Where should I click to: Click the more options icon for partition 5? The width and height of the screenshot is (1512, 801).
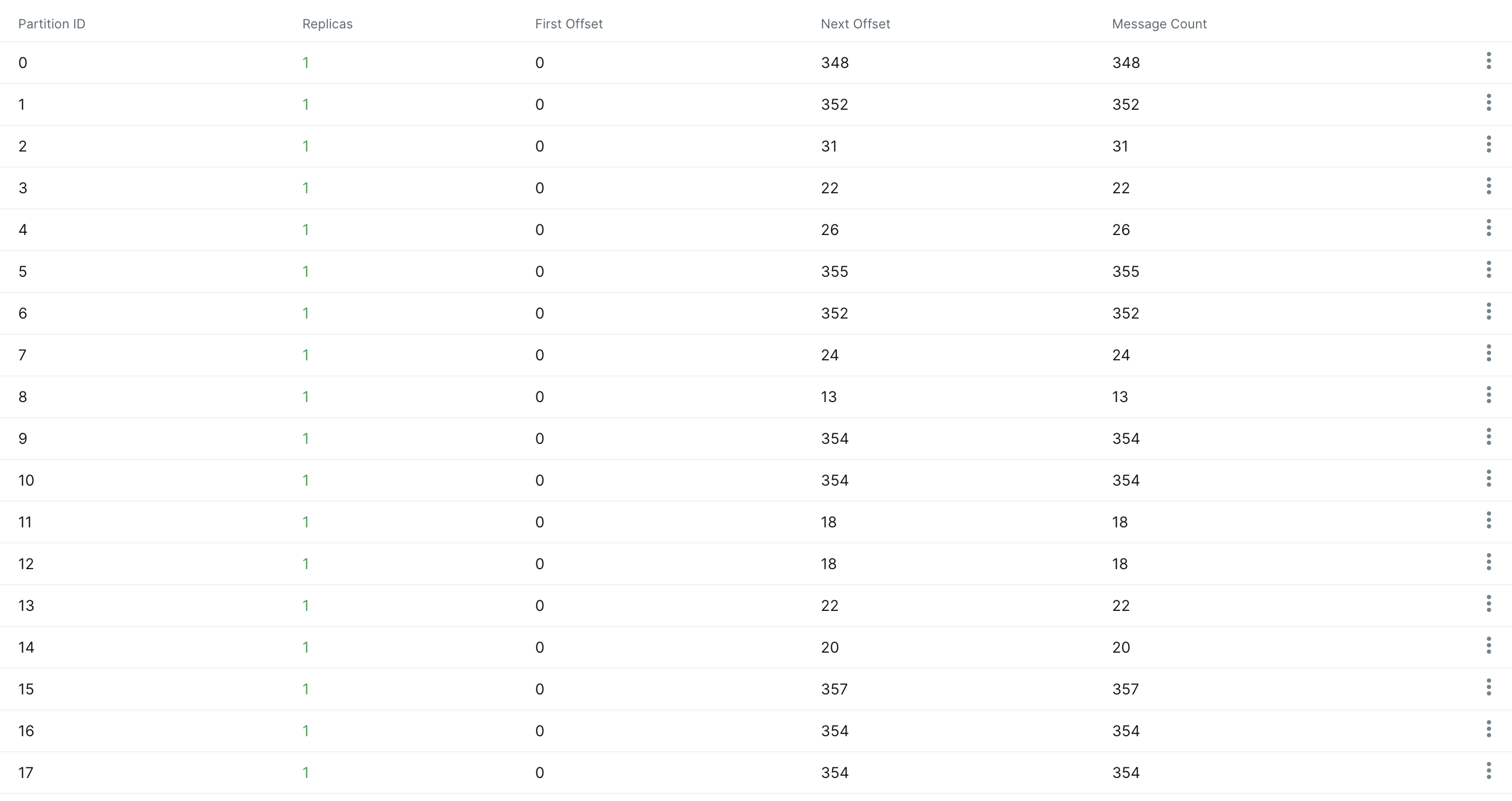[x=1488, y=269]
